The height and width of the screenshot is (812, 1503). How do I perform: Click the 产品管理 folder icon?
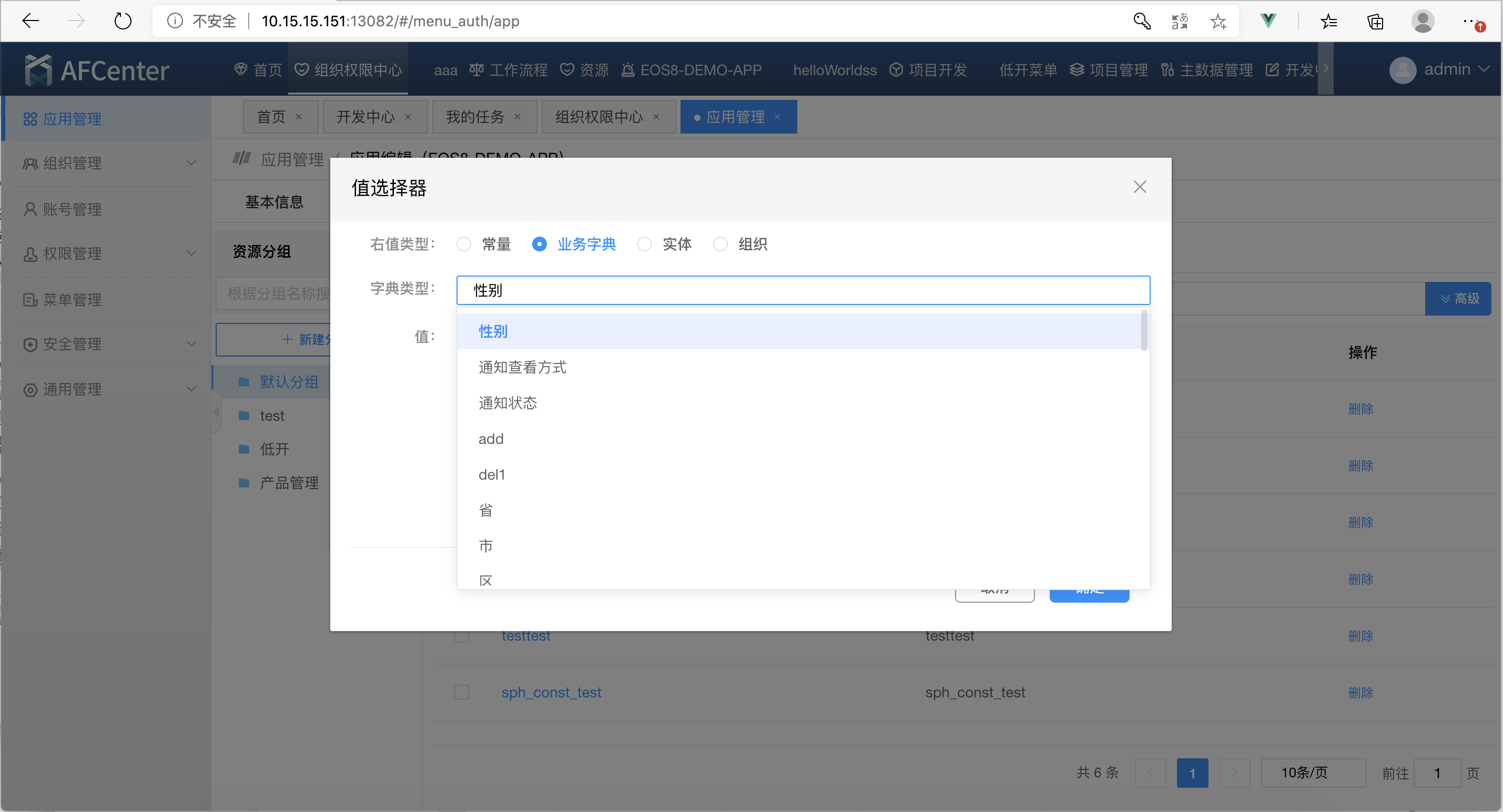click(x=244, y=482)
